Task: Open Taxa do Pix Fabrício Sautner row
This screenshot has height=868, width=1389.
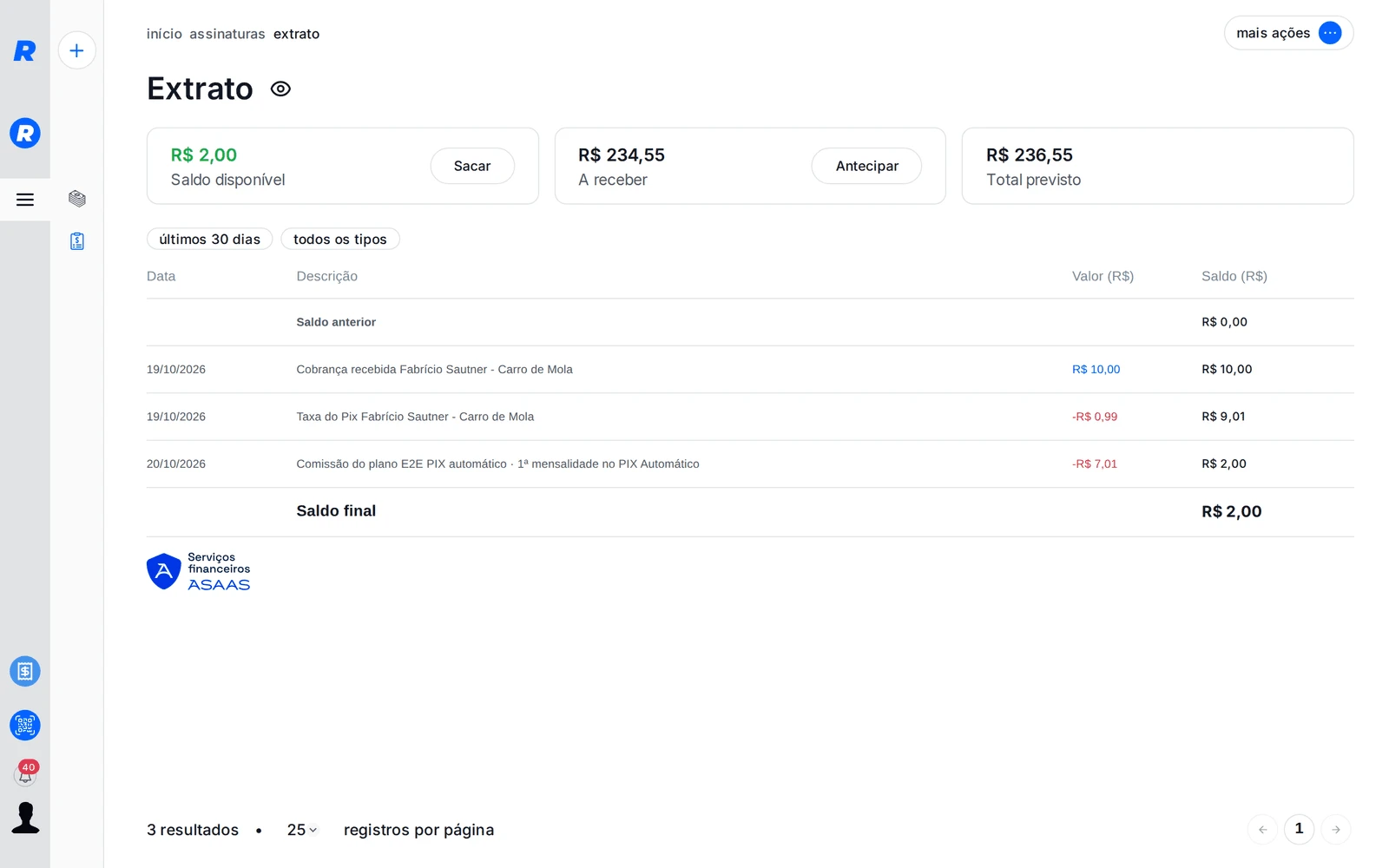Action: 750,417
